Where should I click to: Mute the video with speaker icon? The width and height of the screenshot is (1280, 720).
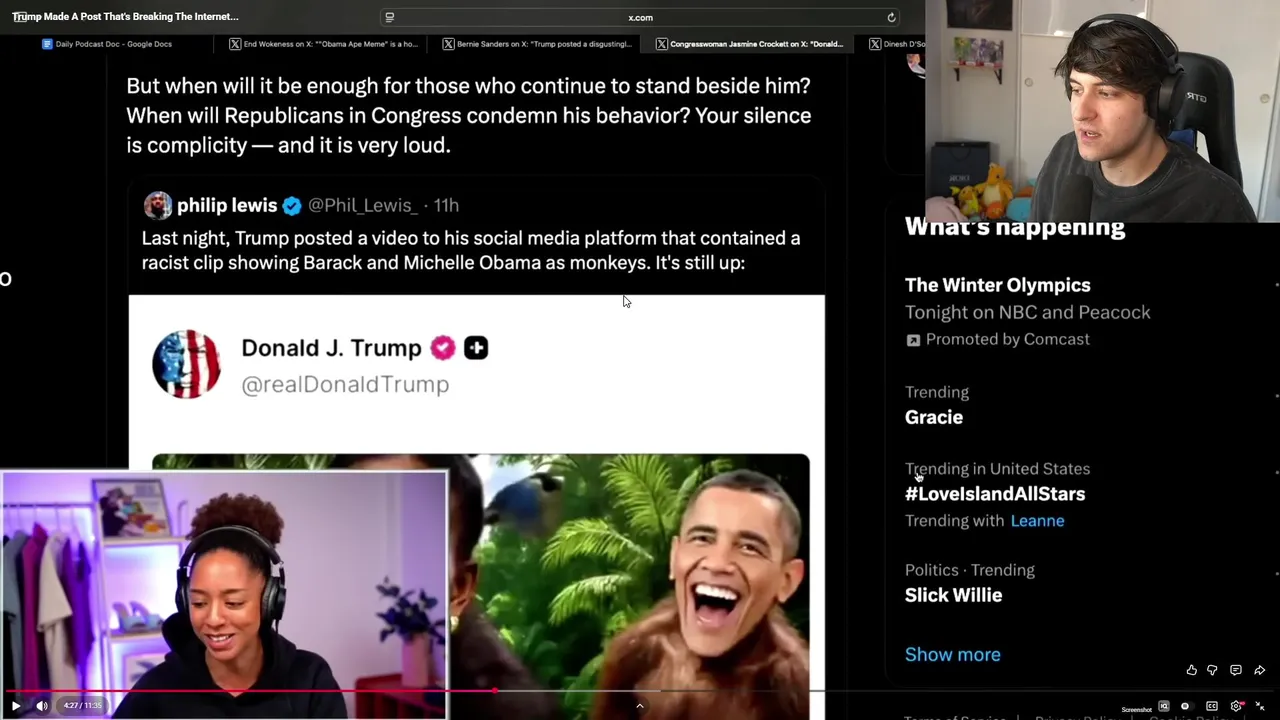[x=42, y=705]
